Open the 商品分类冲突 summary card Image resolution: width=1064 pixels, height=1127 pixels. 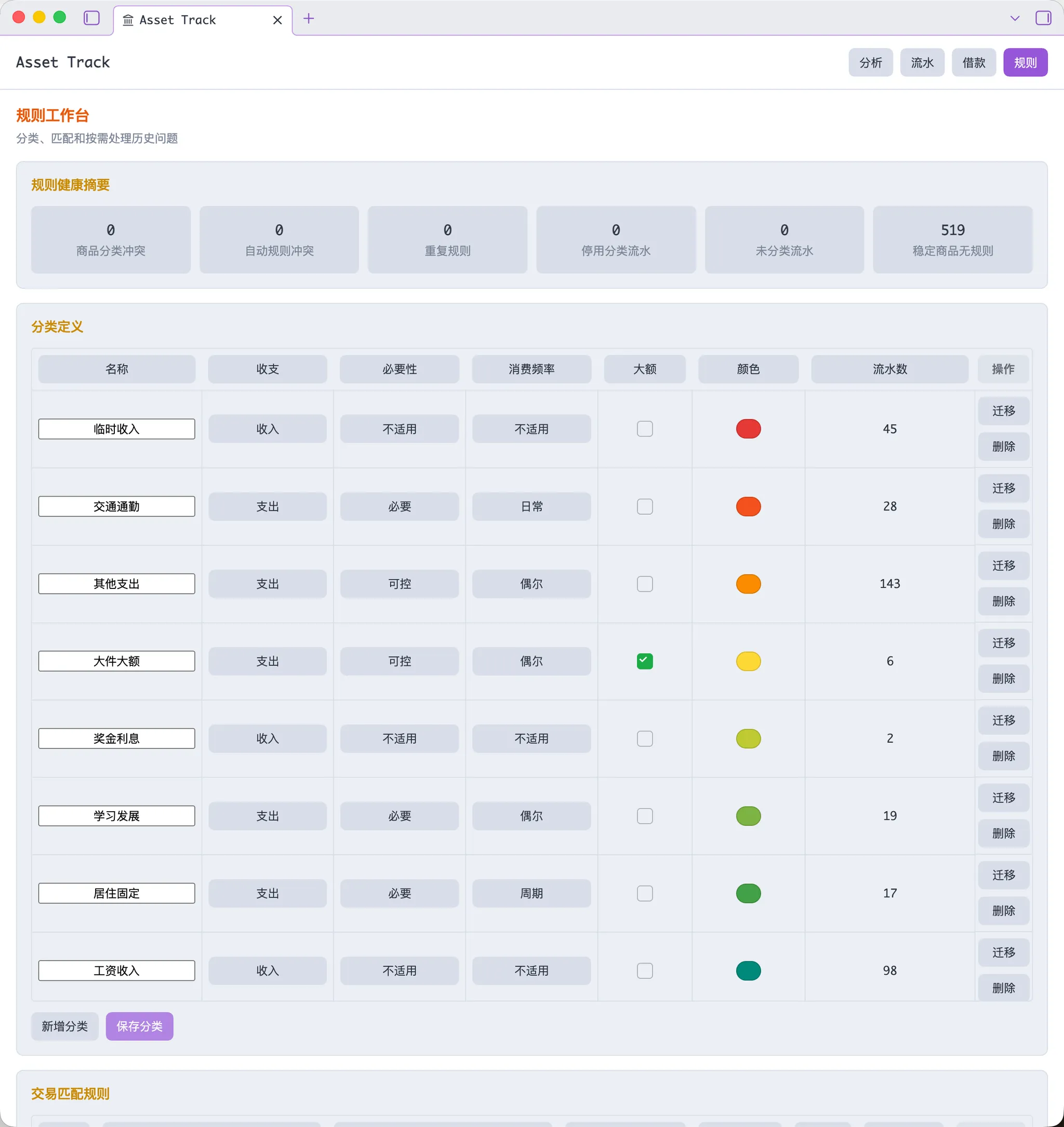tap(111, 240)
